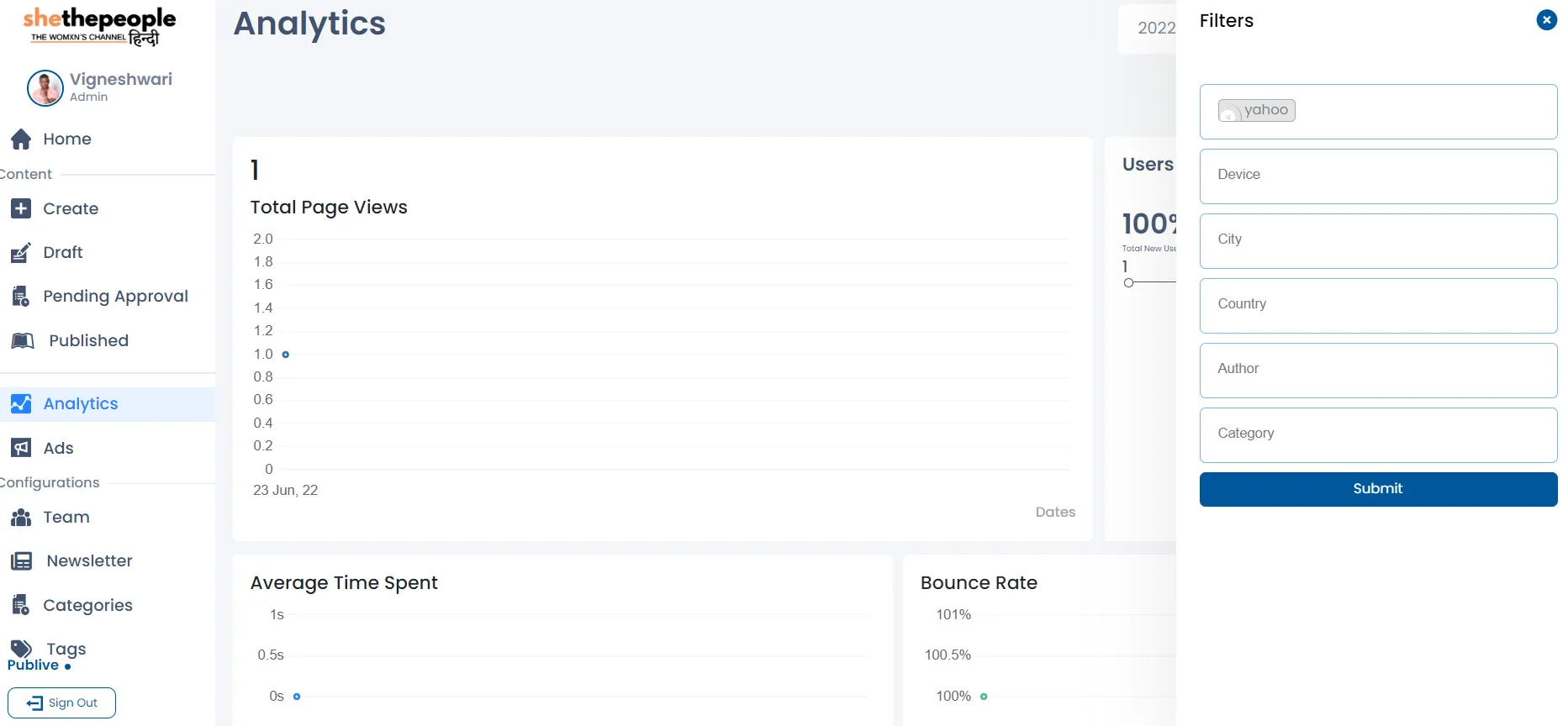Click the Users card heading
The image size is (1568, 726).
click(x=1148, y=164)
